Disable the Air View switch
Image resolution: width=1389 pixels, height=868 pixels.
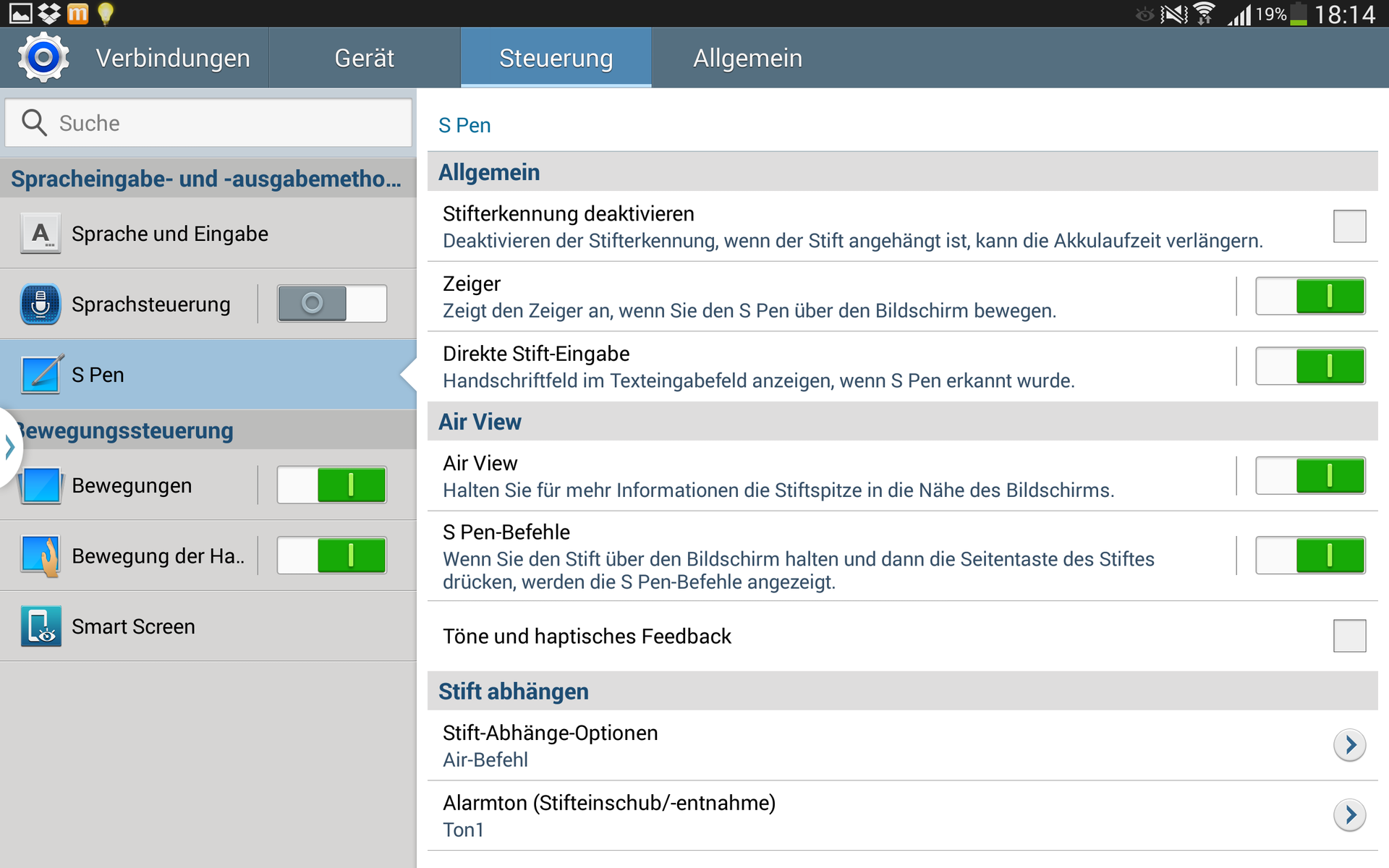pyautogui.click(x=1310, y=476)
